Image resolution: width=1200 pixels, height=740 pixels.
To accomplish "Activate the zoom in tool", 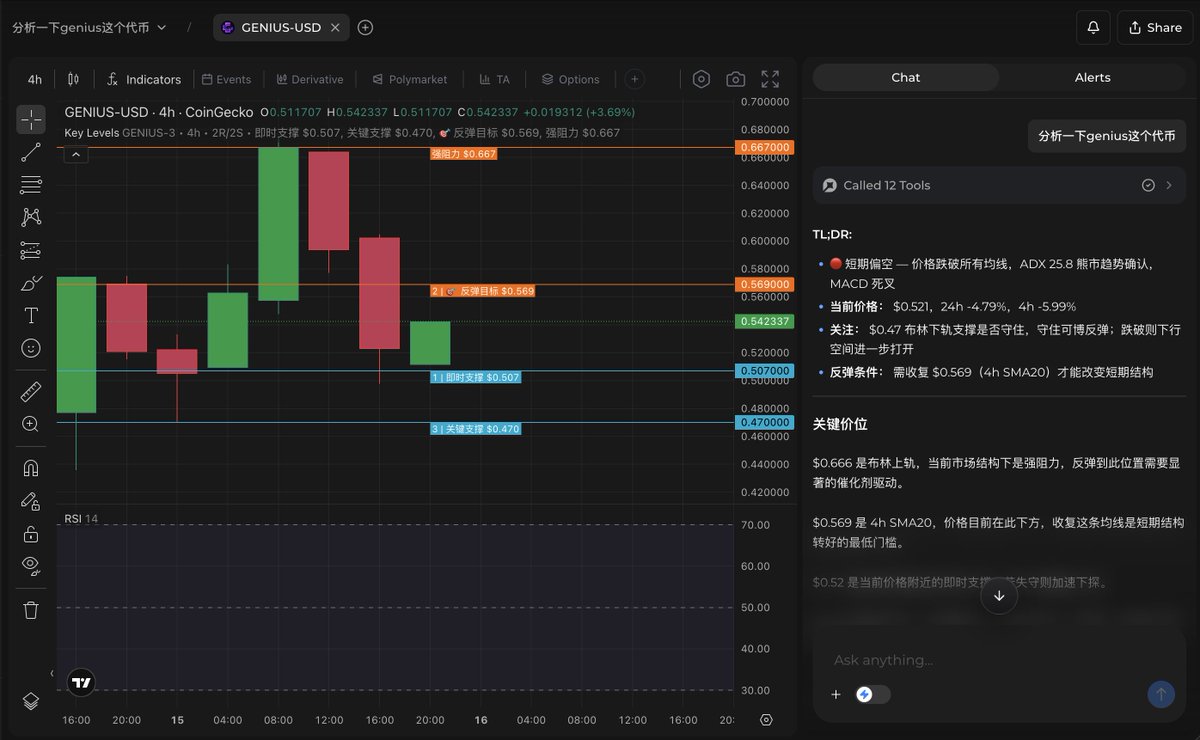I will [31, 424].
